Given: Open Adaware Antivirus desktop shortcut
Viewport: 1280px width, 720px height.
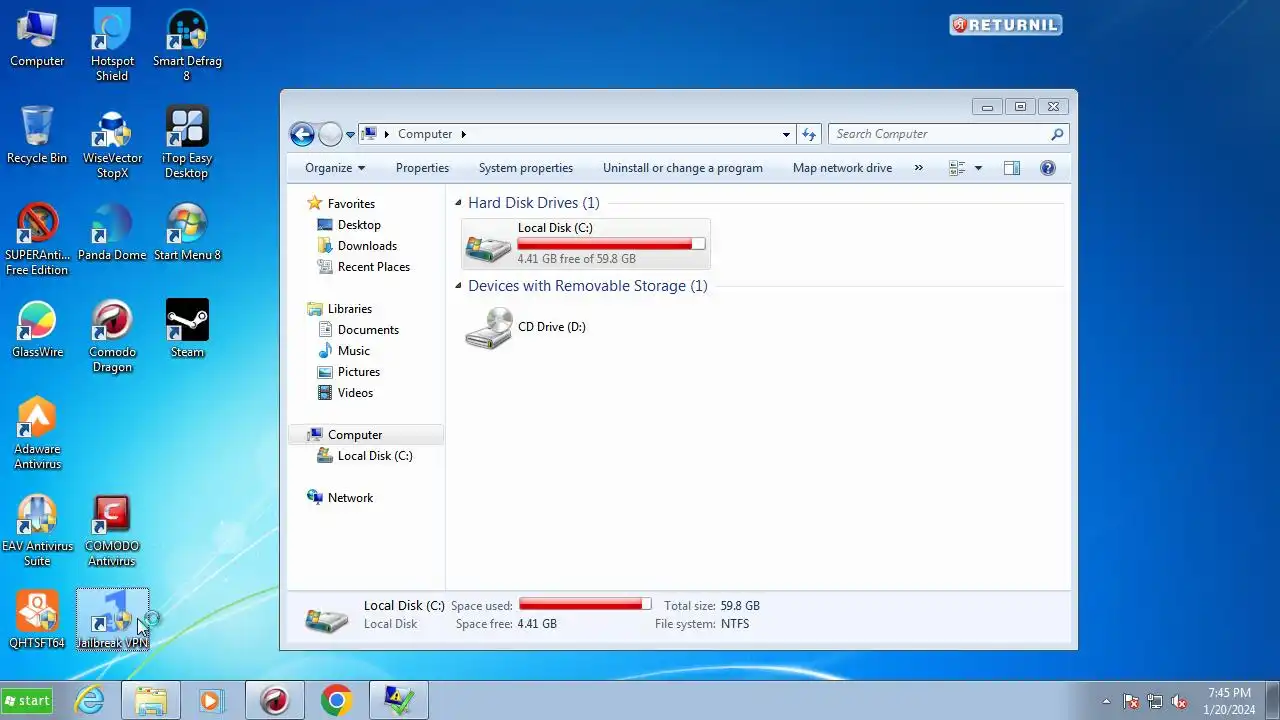Looking at the screenshot, I should (x=37, y=433).
